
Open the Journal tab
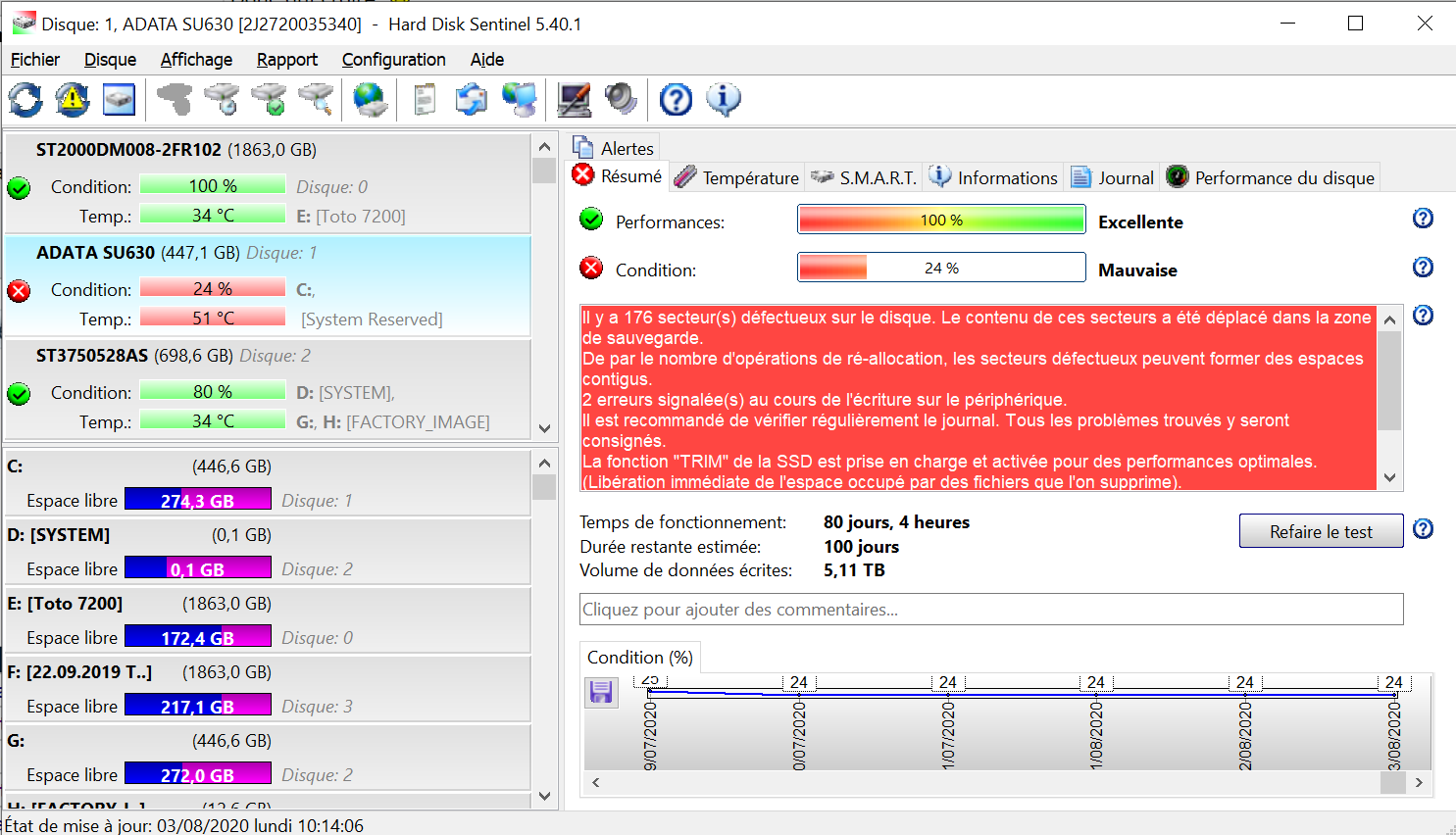coord(1112,177)
